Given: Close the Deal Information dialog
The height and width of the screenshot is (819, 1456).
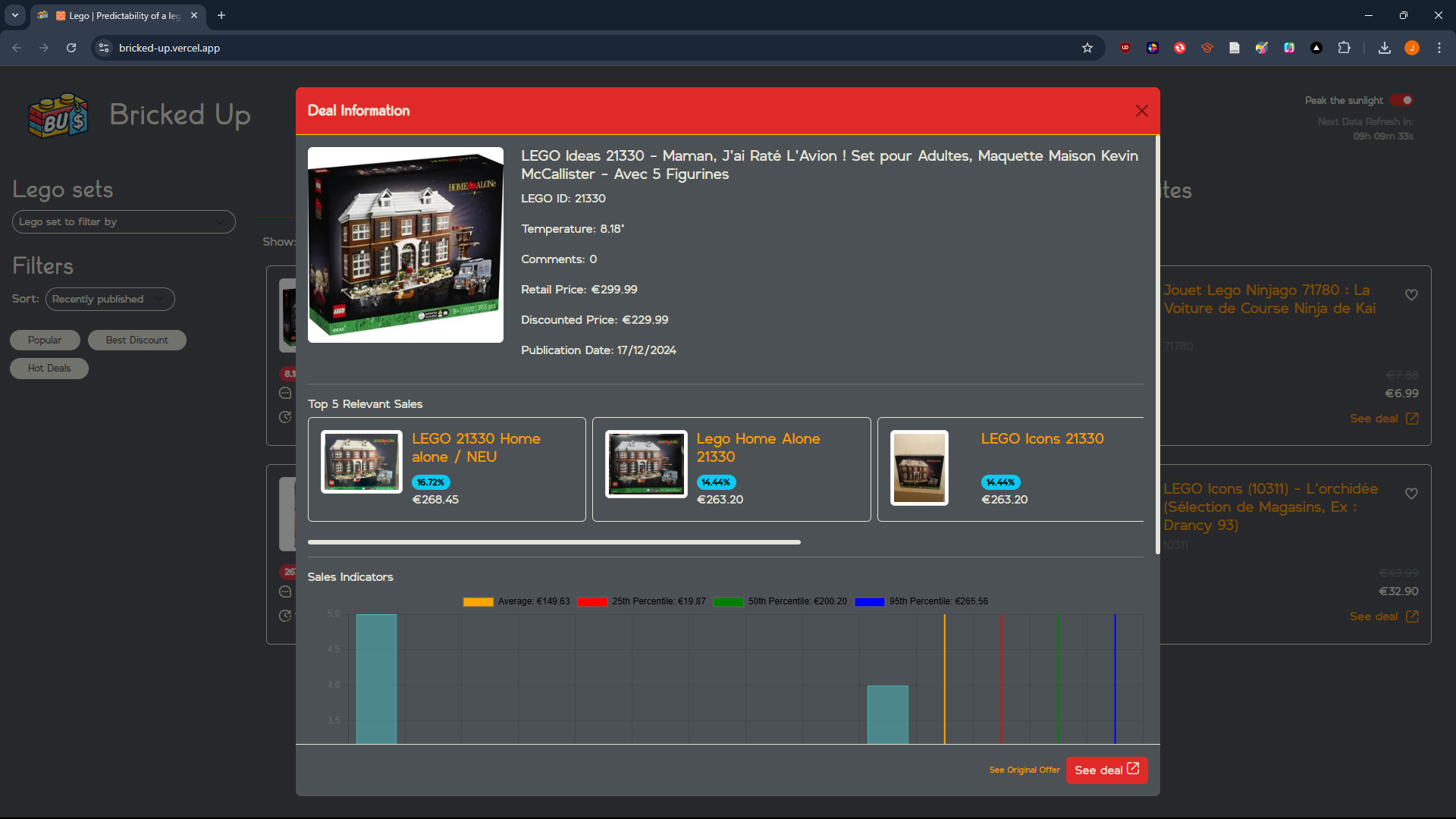Looking at the screenshot, I should coord(1141,111).
